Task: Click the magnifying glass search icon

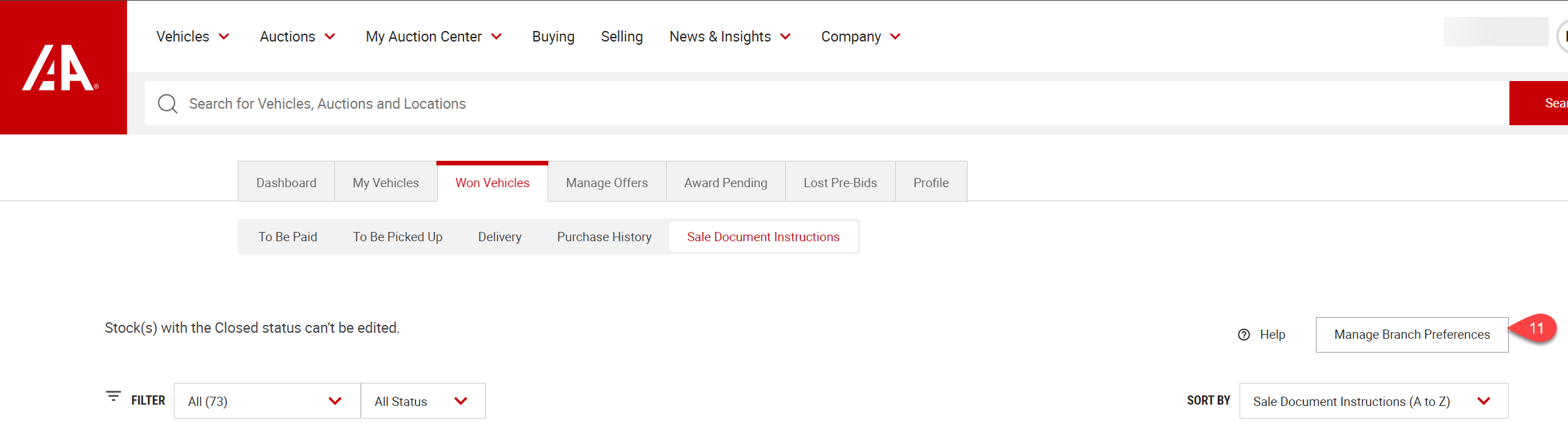Action: 167,103
